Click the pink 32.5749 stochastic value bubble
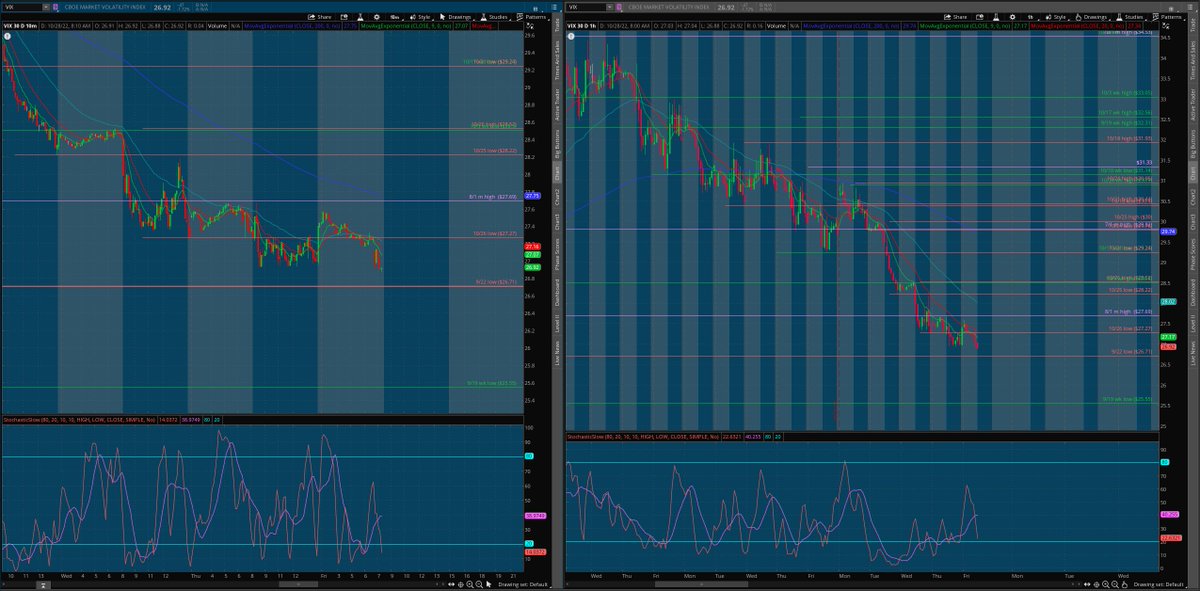The height and width of the screenshot is (591, 1200). click(537, 517)
